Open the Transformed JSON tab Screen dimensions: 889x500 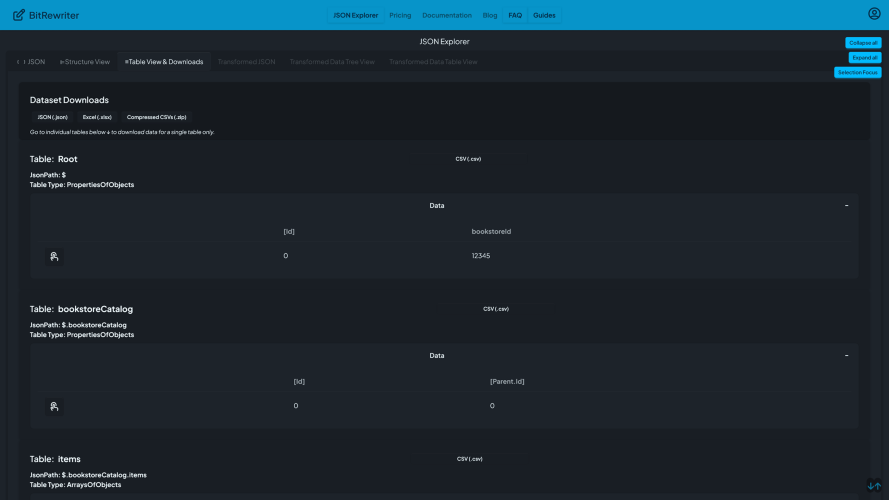coord(246,62)
